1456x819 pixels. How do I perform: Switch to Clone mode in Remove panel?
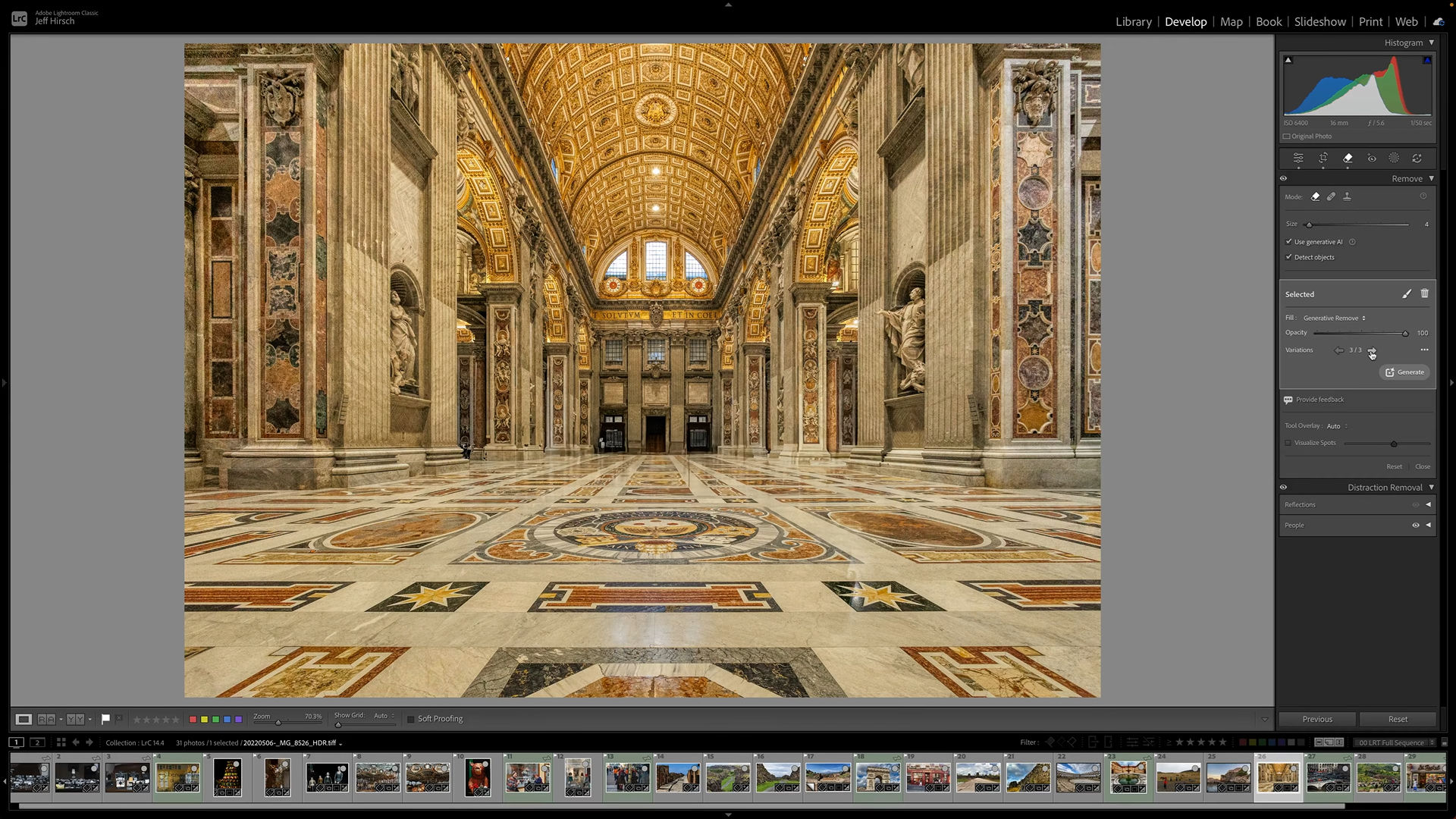[x=1348, y=197]
